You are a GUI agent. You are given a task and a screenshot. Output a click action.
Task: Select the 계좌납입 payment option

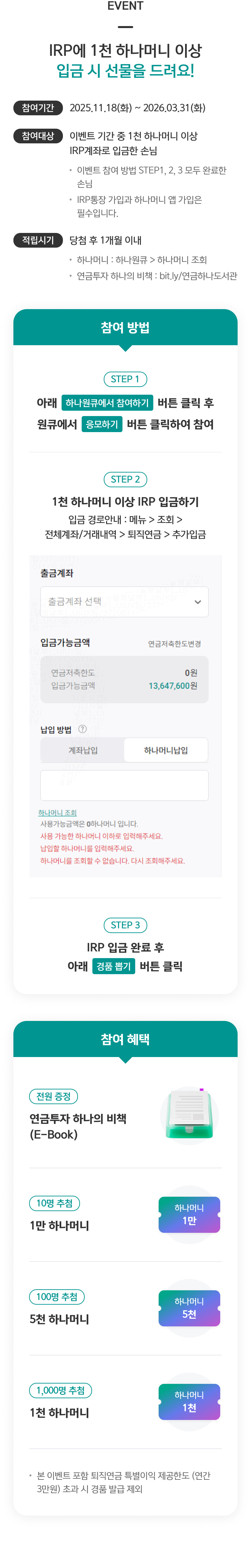(x=83, y=750)
